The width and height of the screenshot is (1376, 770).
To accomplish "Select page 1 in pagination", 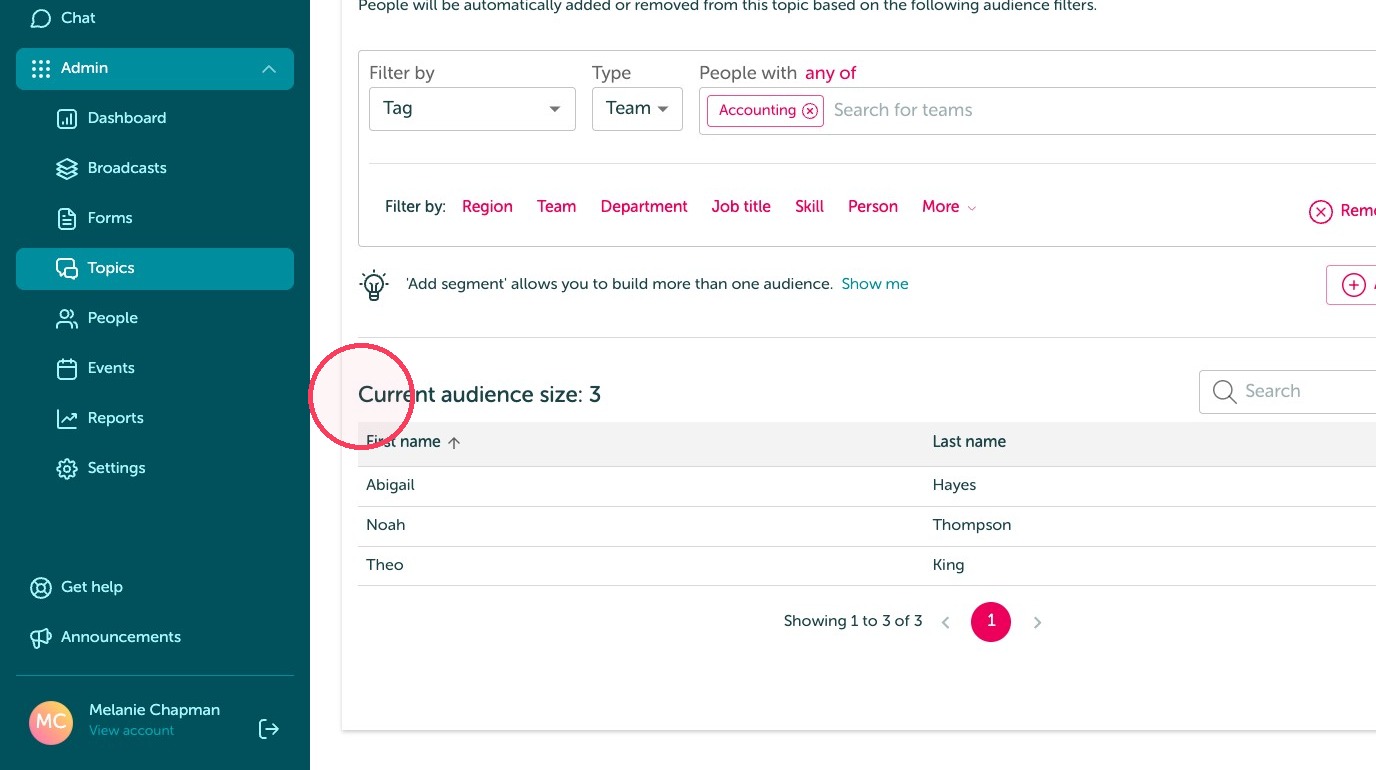I will tap(991, 622).
